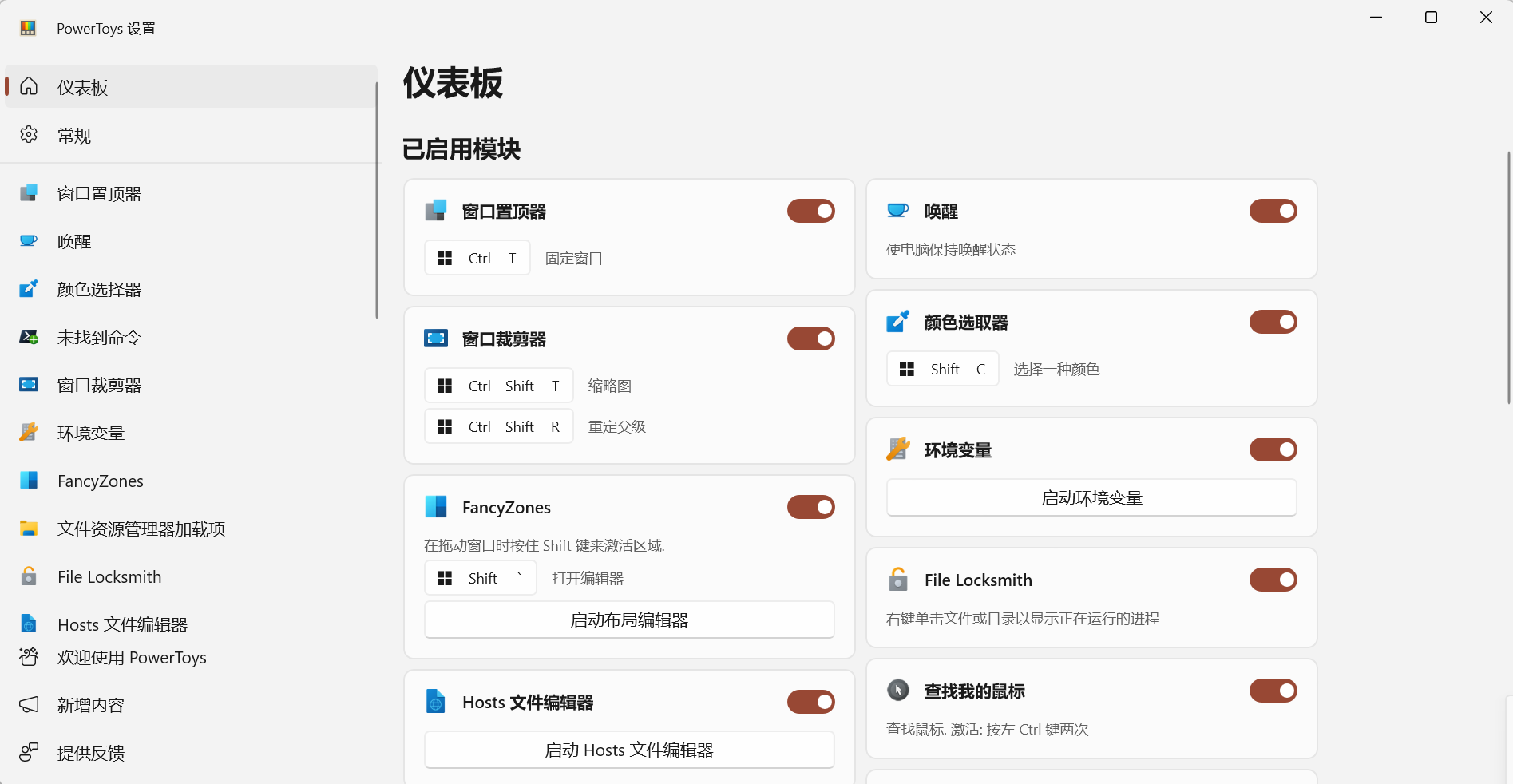
Task: Click 查找我的鼠标 card cursor icon
Action: click(898, 690)
